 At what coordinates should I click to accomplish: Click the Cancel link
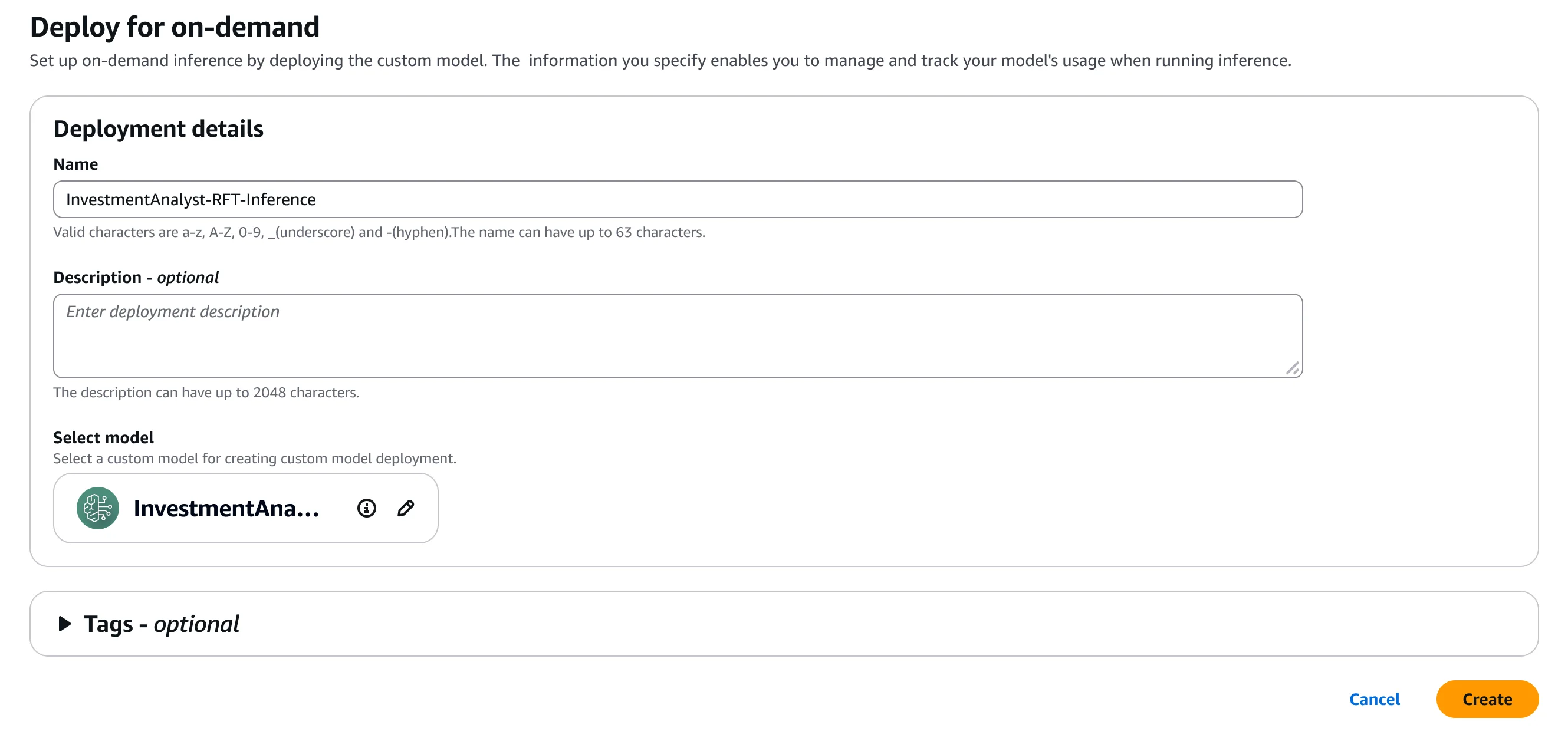pos(1374,699)
